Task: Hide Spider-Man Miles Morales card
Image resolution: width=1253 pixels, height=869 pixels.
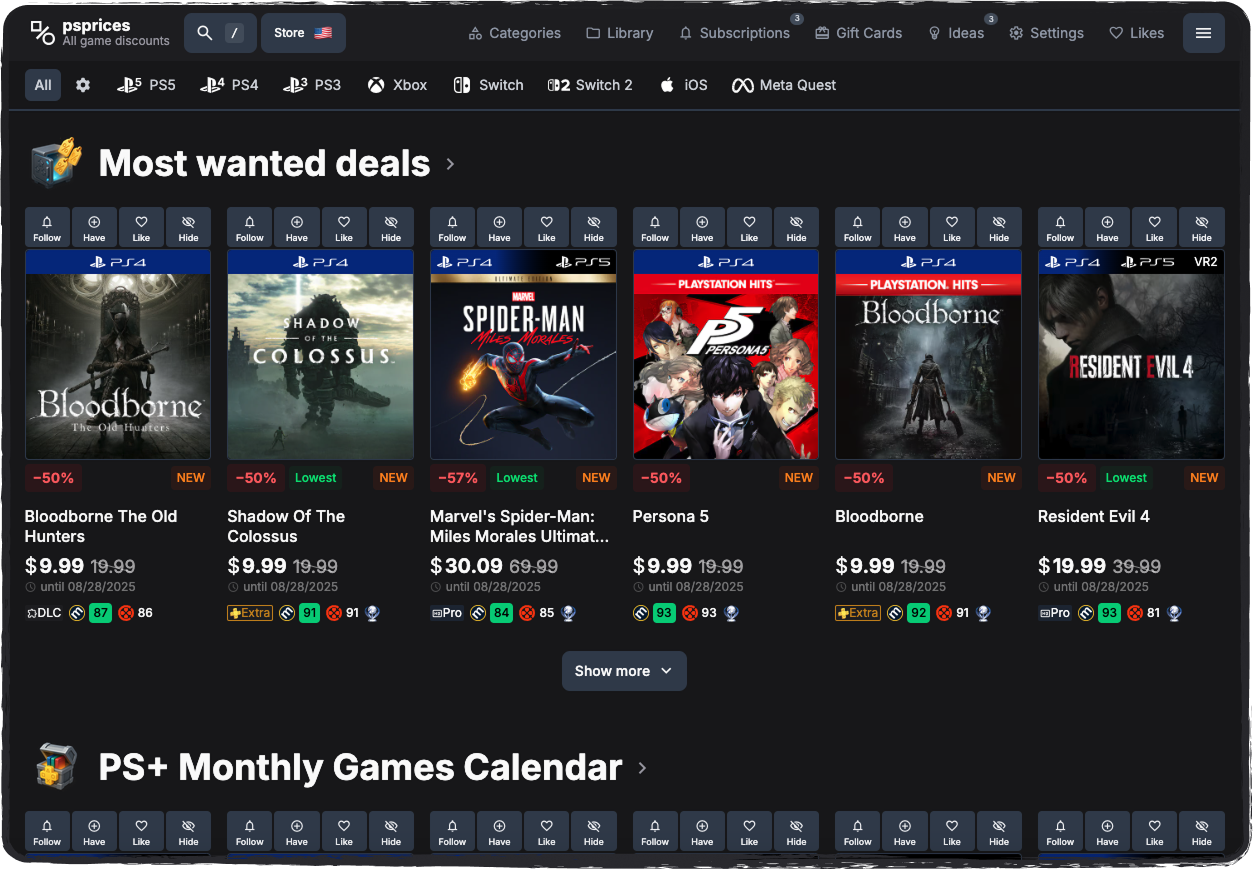Action: [x=594, y=227]
